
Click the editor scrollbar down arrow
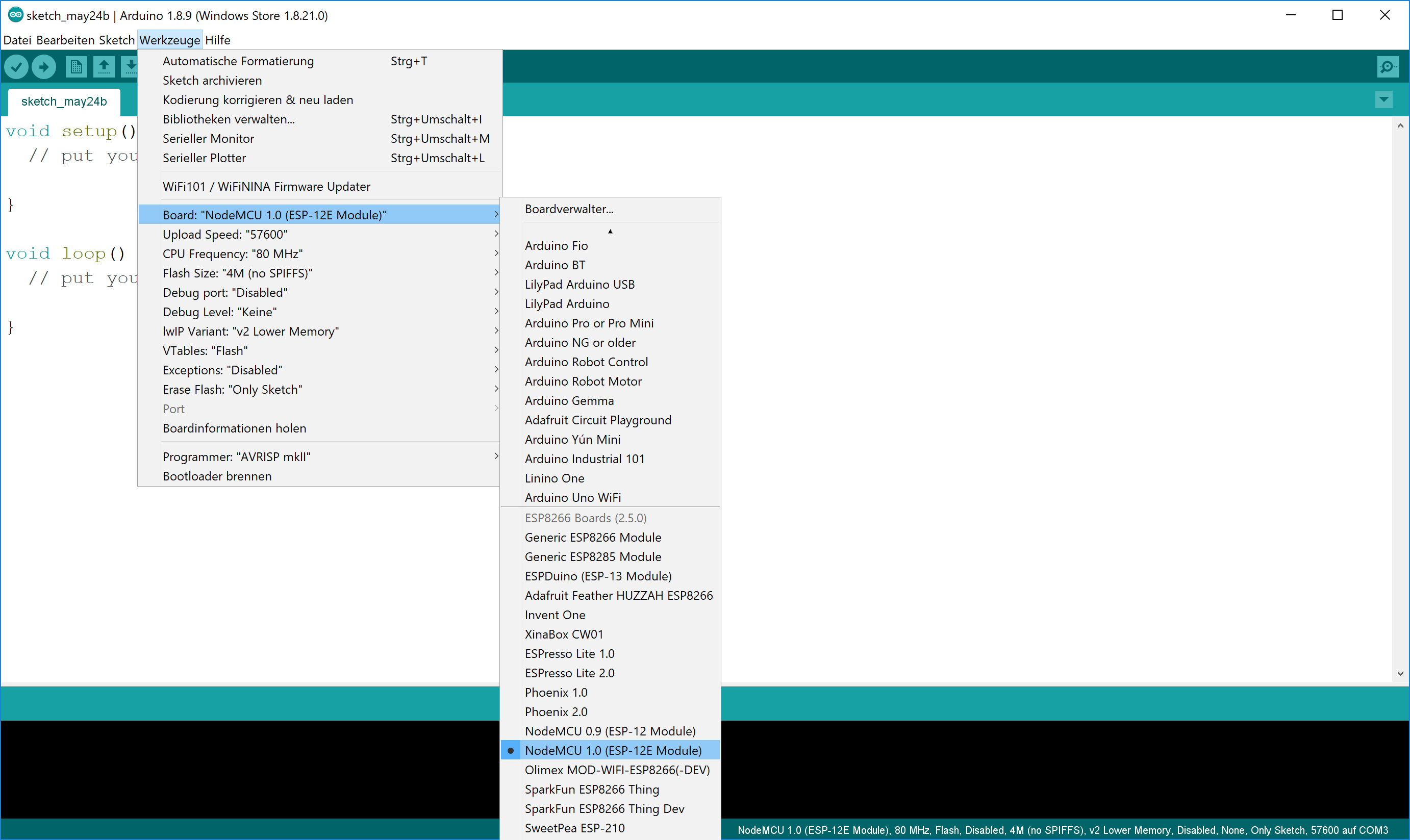pos(1400,673)
